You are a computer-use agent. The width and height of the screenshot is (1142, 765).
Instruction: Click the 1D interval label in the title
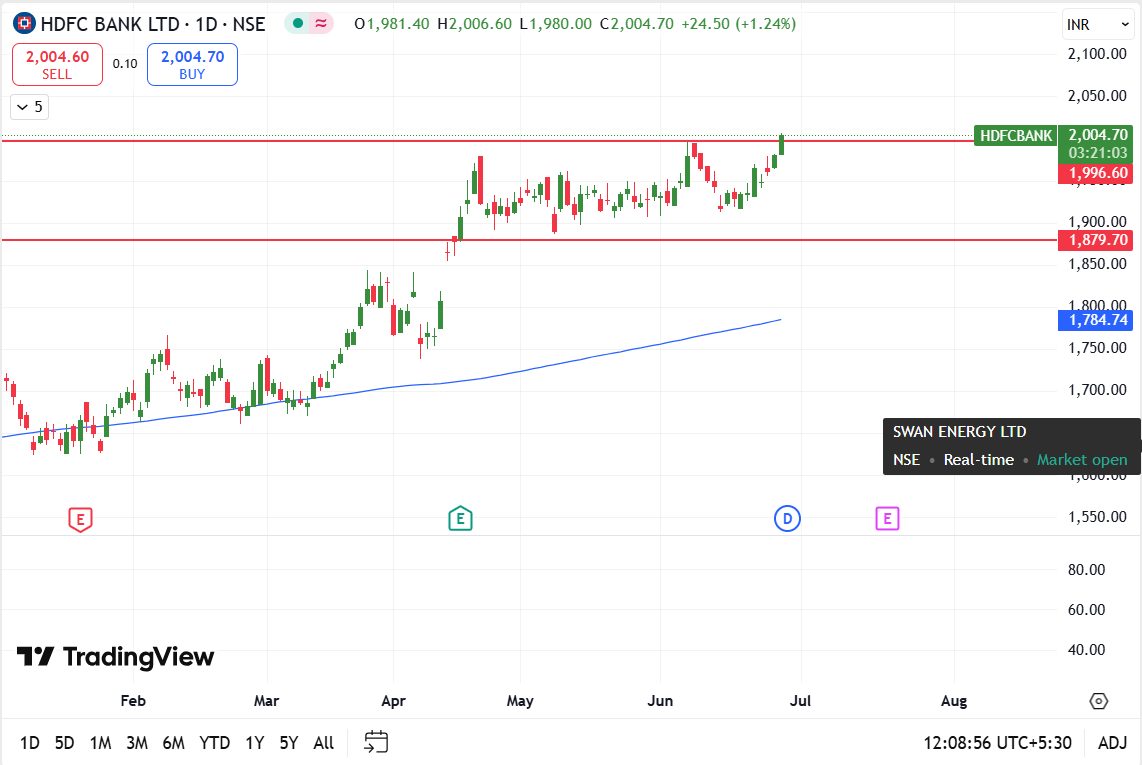click(x=207, y=24)
